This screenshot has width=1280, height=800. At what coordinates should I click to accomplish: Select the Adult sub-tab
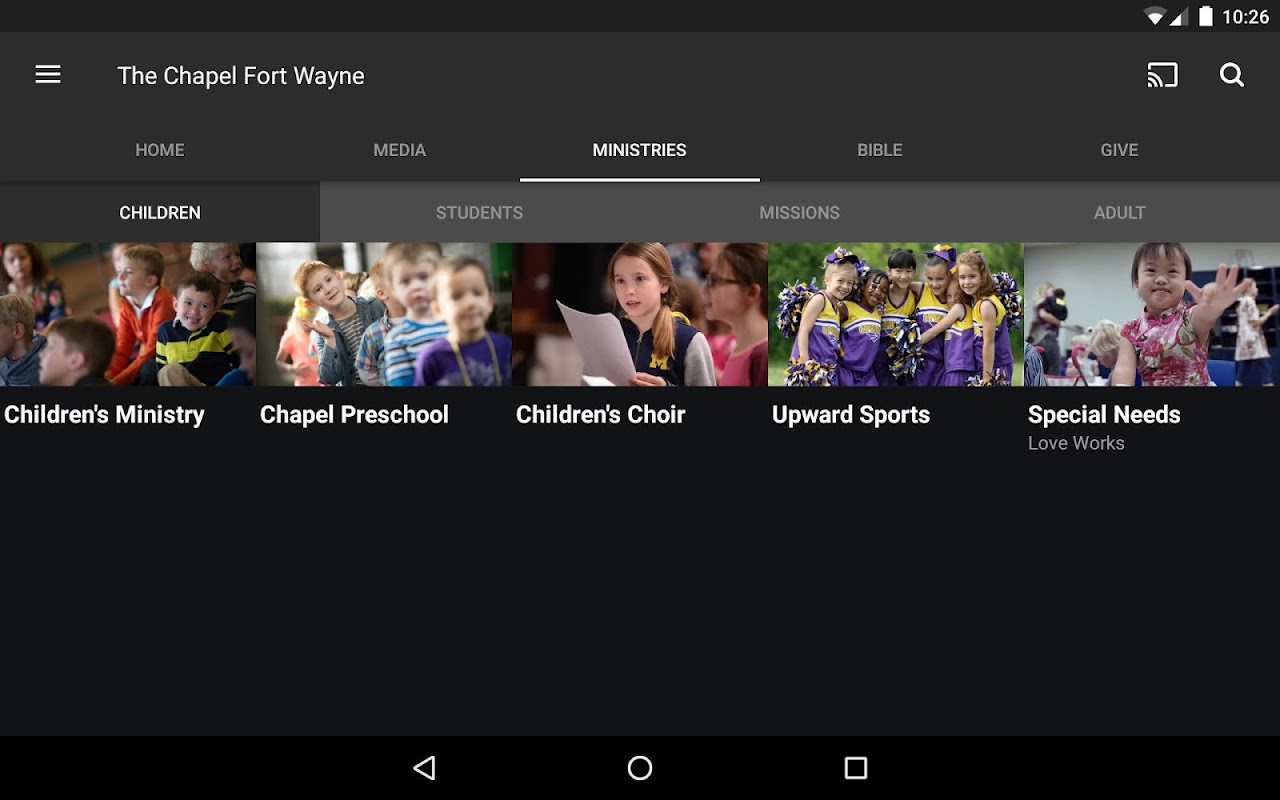point(1120,213)
